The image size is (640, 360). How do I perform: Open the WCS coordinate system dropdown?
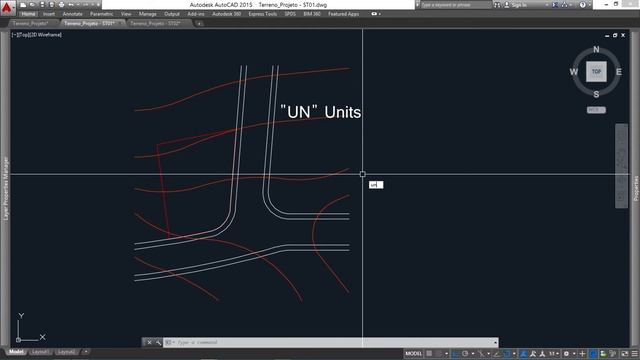tap(596, 110)
